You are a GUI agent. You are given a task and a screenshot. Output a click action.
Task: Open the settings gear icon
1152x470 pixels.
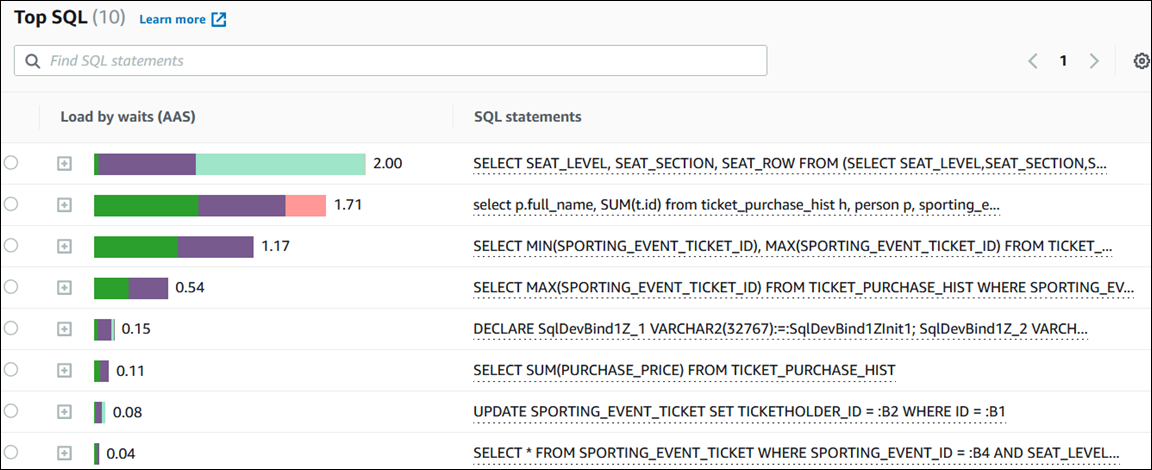point(1141,61)
